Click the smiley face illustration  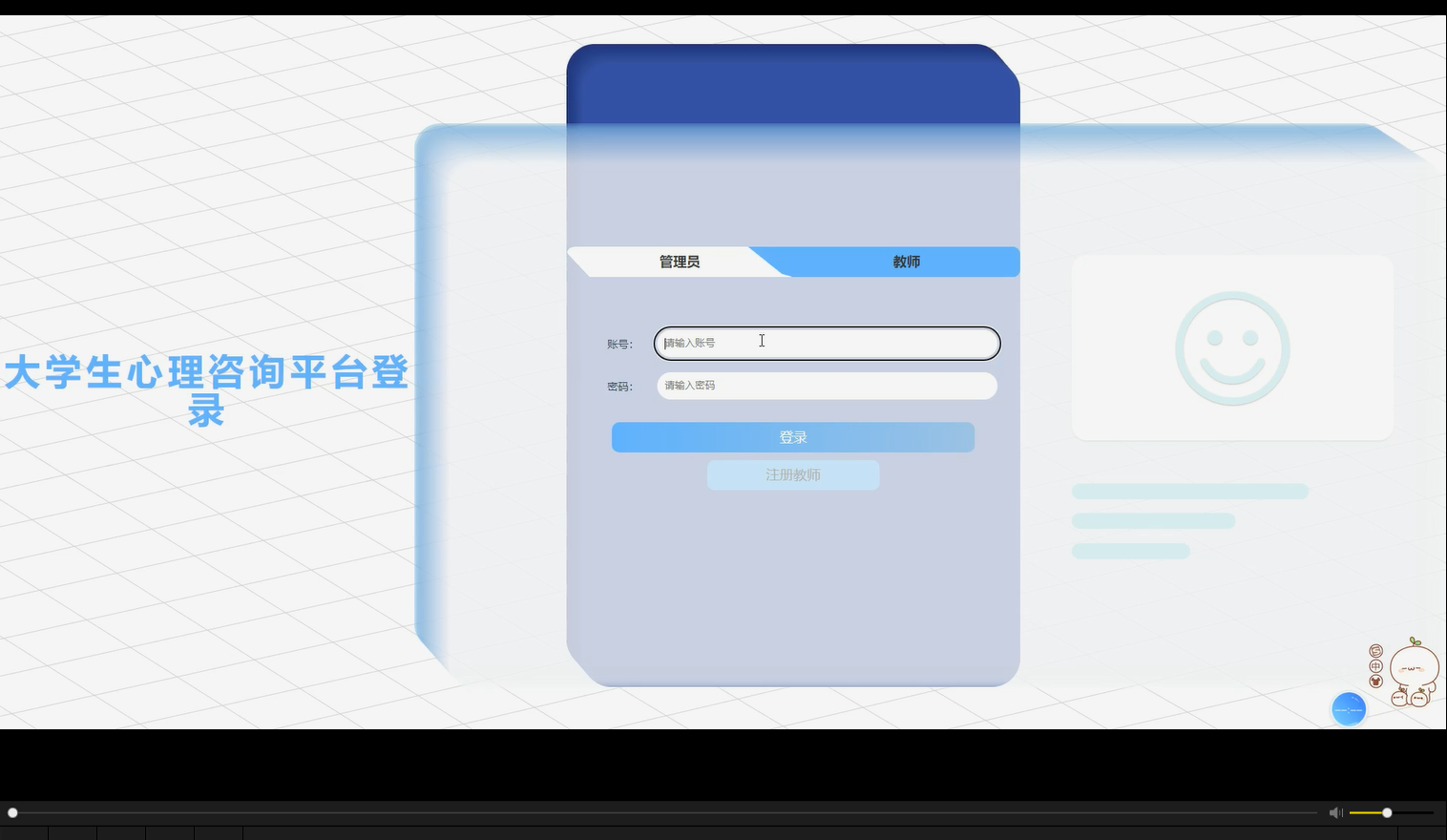click(1232, 347)
